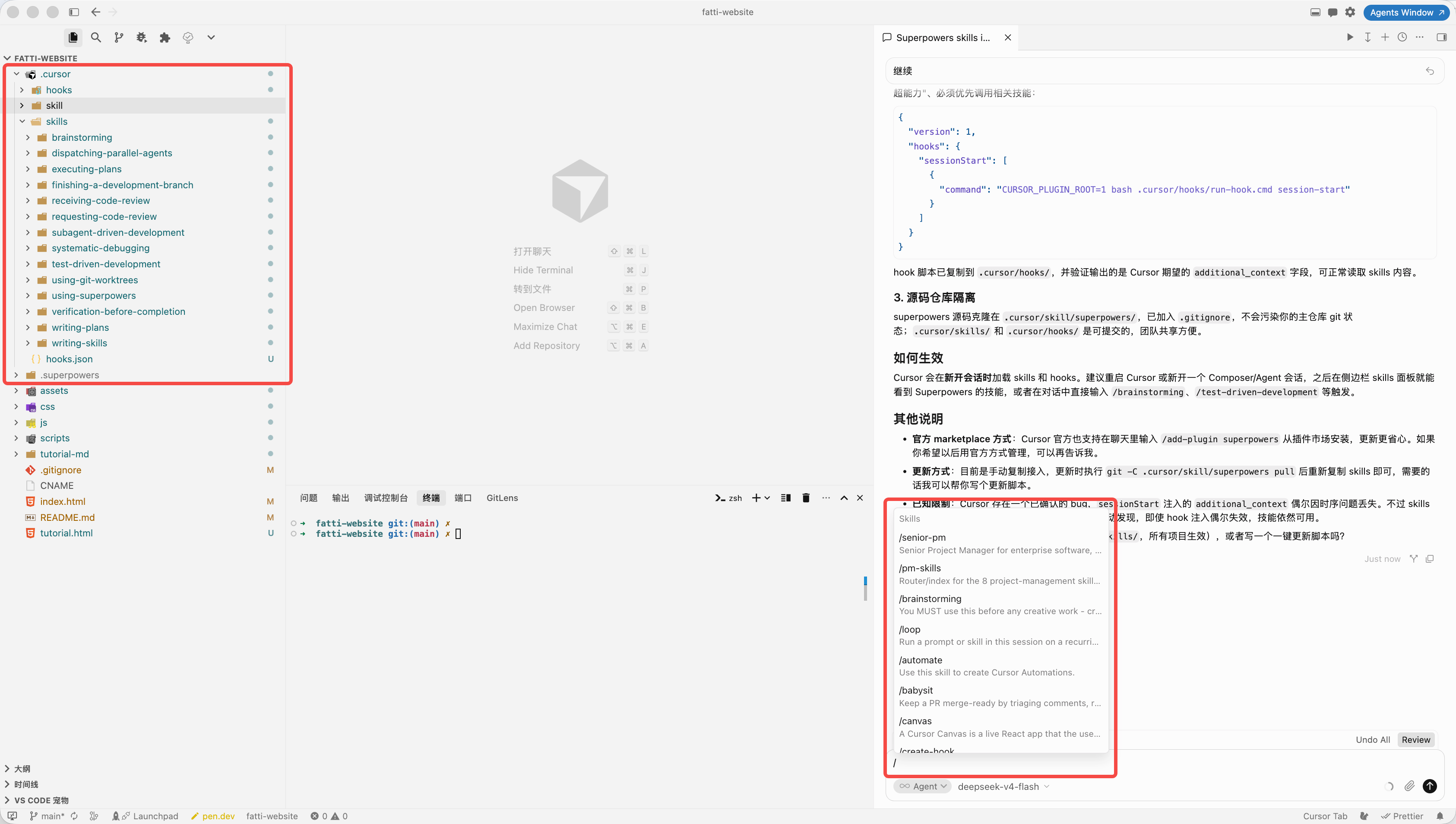Open settings gear in title bar
Viewport: 1456px width, 824px height.
[x=1350, y=12]
